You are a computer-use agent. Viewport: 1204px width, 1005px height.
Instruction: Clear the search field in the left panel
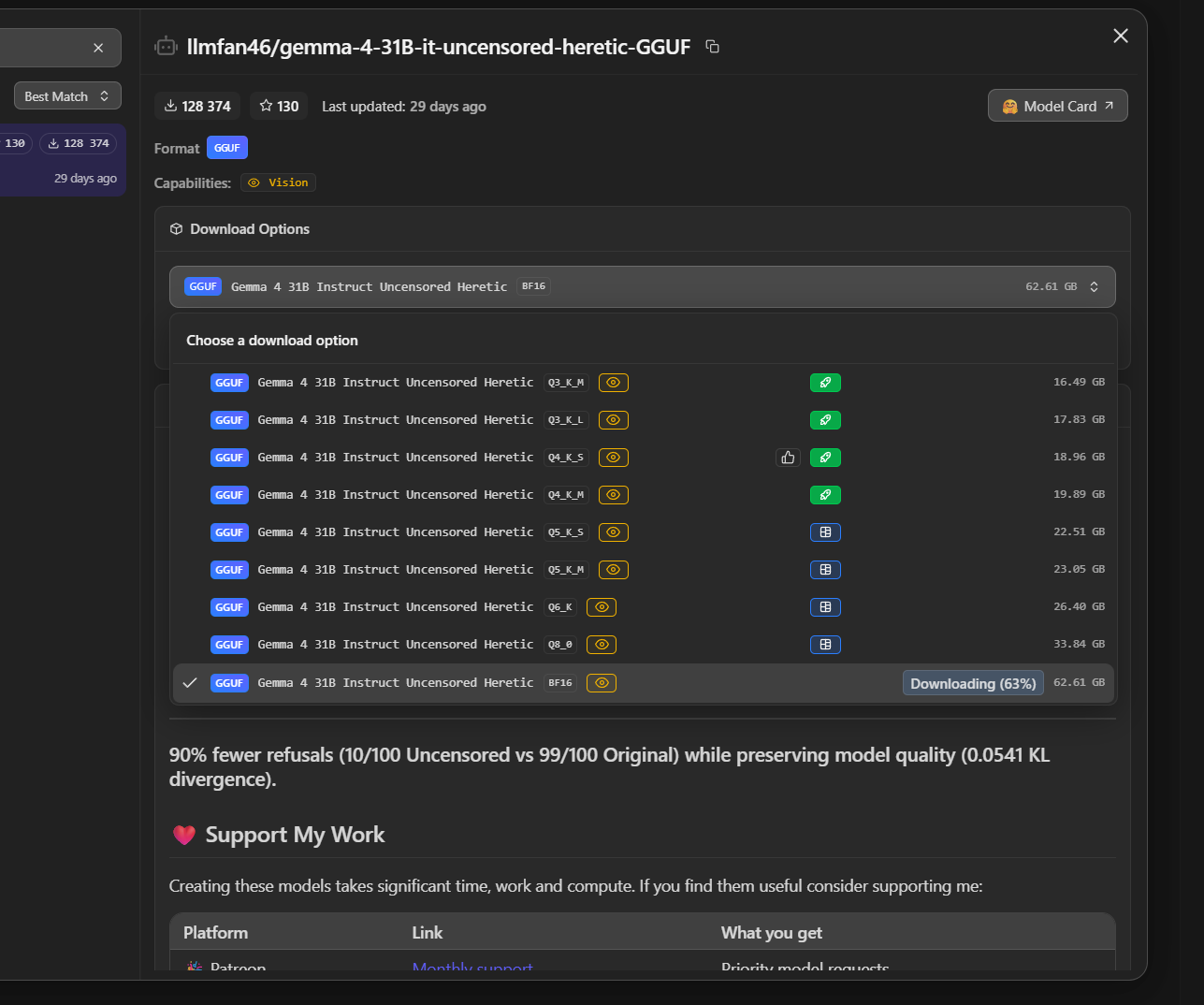click(x=98, y=48)
